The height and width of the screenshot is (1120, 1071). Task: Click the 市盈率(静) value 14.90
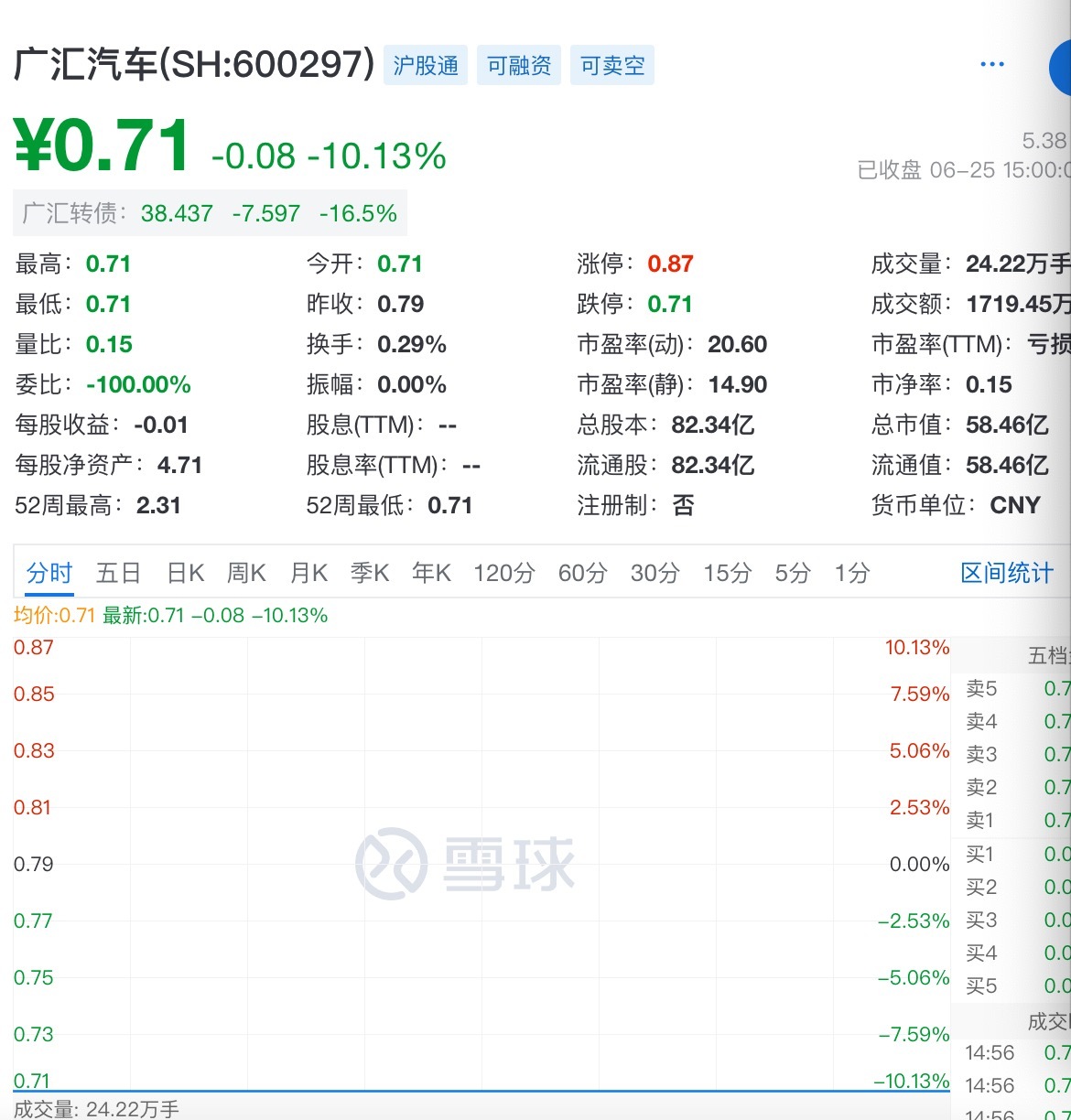coord(738,385)
